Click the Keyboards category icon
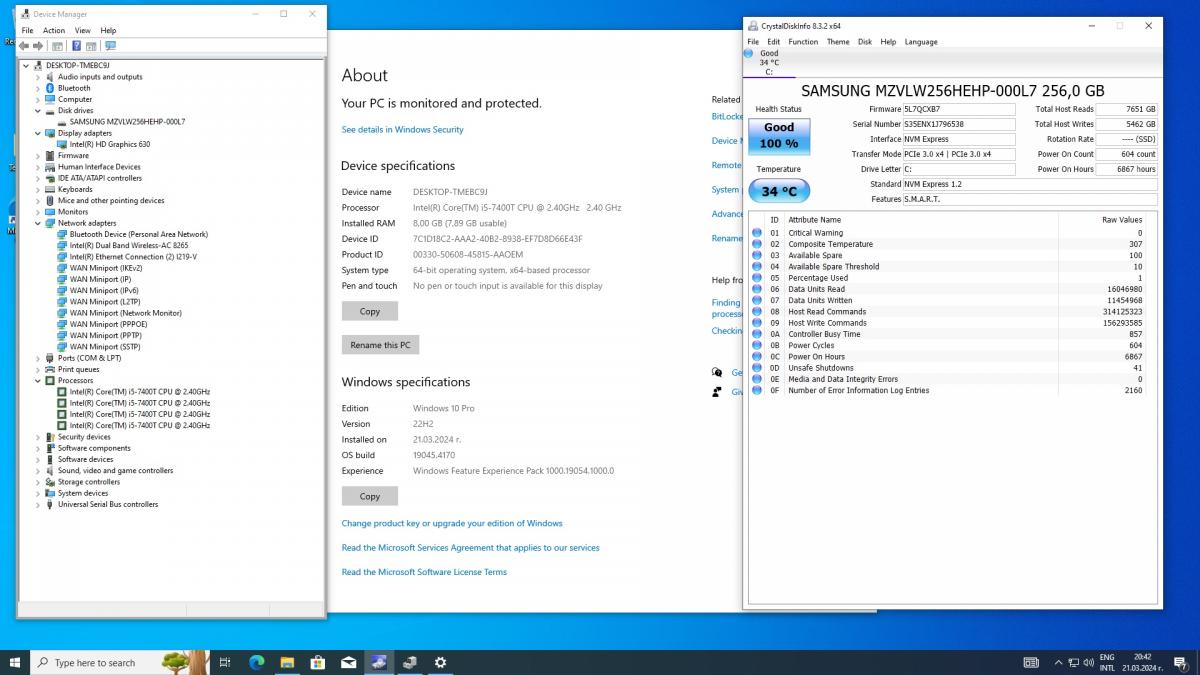1200x675 pixels. 50,189
